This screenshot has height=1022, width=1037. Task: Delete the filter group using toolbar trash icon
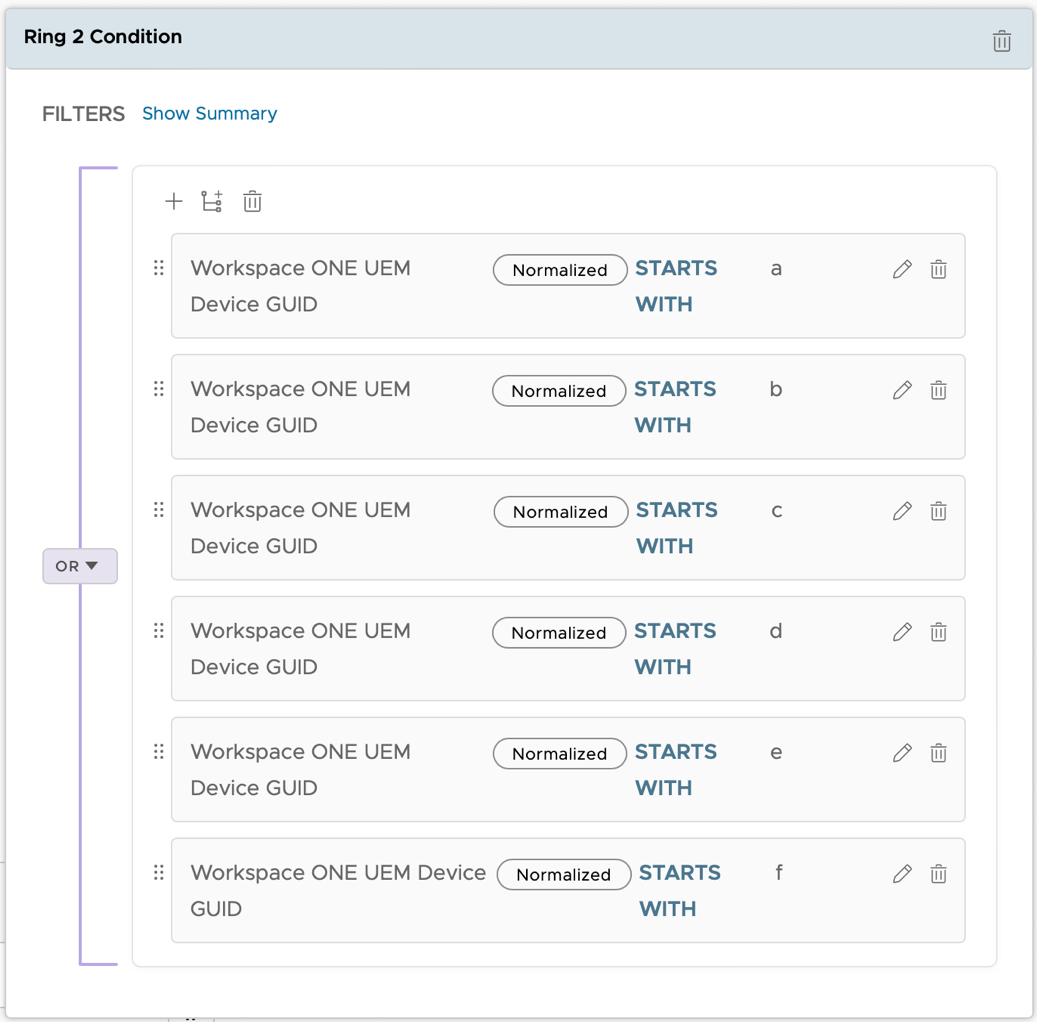pos(251,201)
